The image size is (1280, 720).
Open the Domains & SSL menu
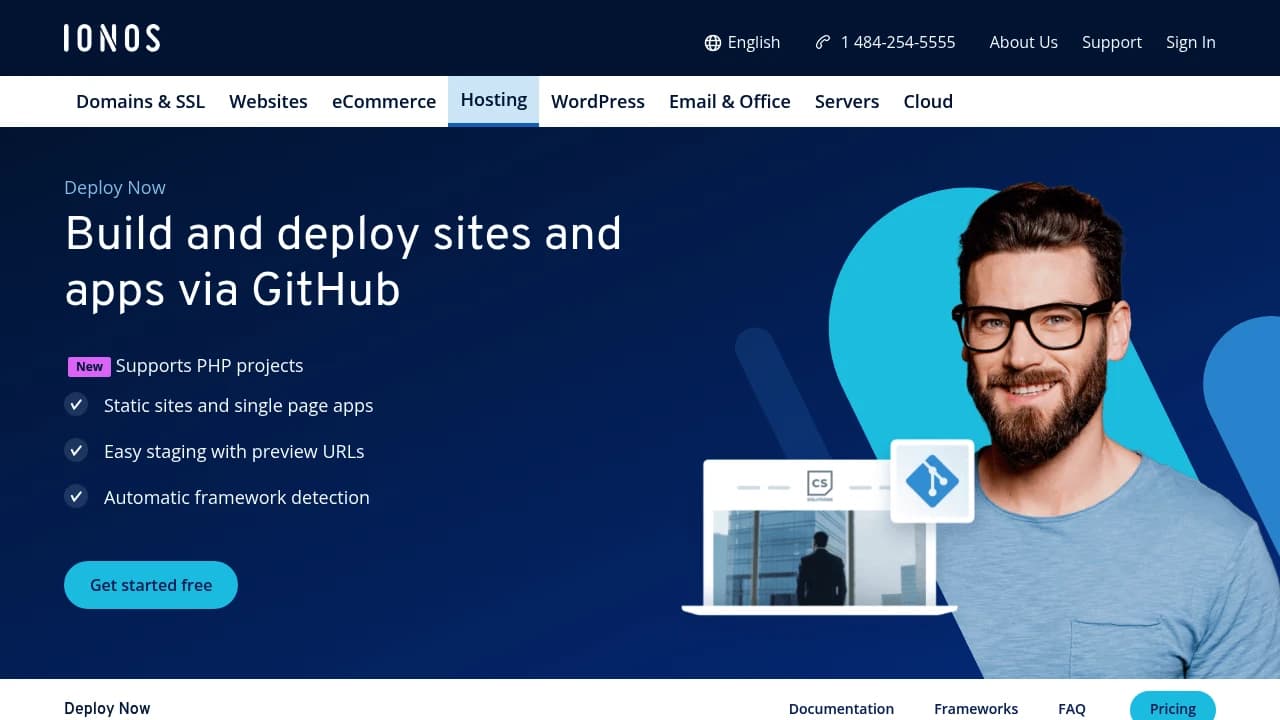tap(140, 101)
